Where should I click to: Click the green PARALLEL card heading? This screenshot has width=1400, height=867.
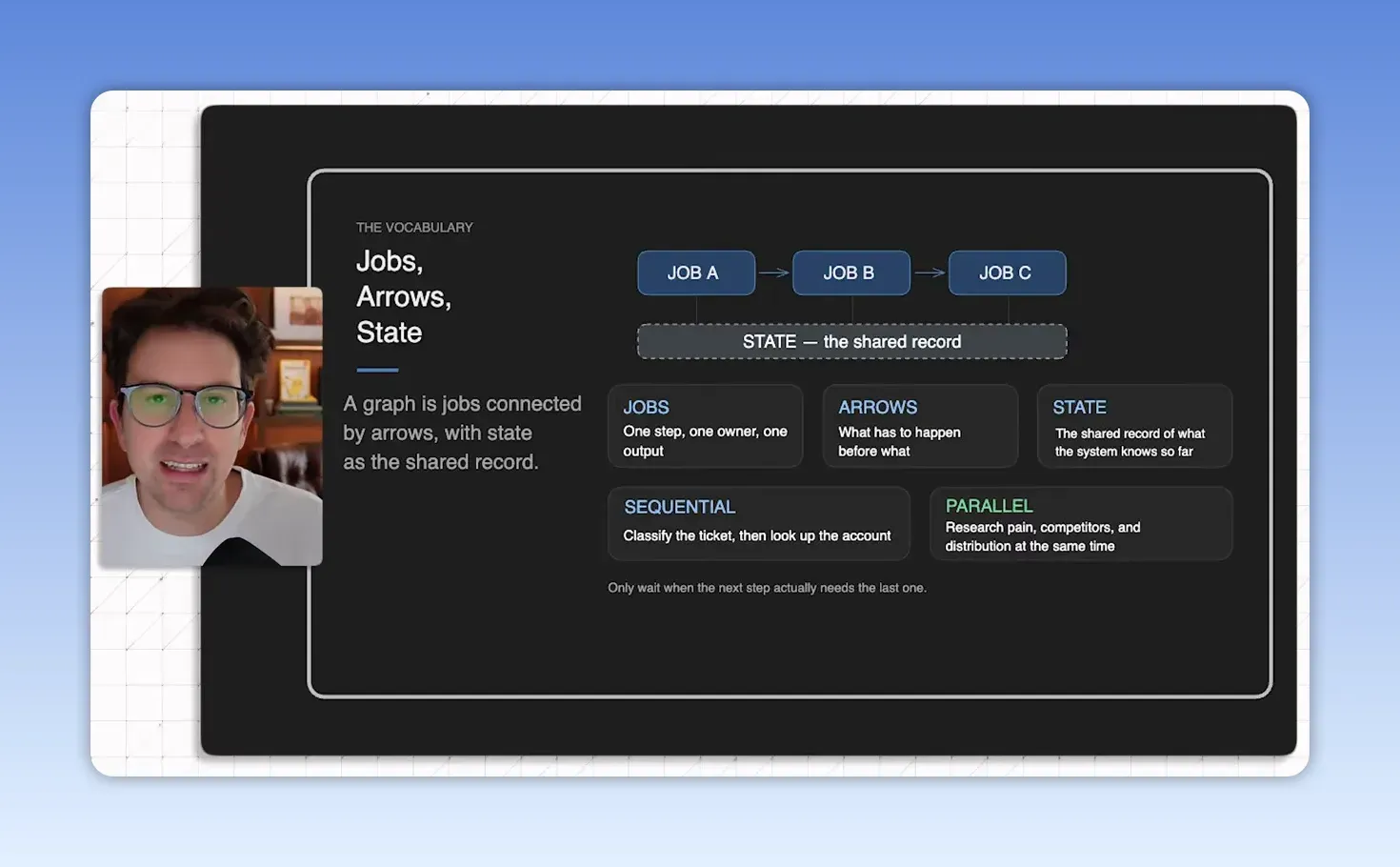[989, 506]
